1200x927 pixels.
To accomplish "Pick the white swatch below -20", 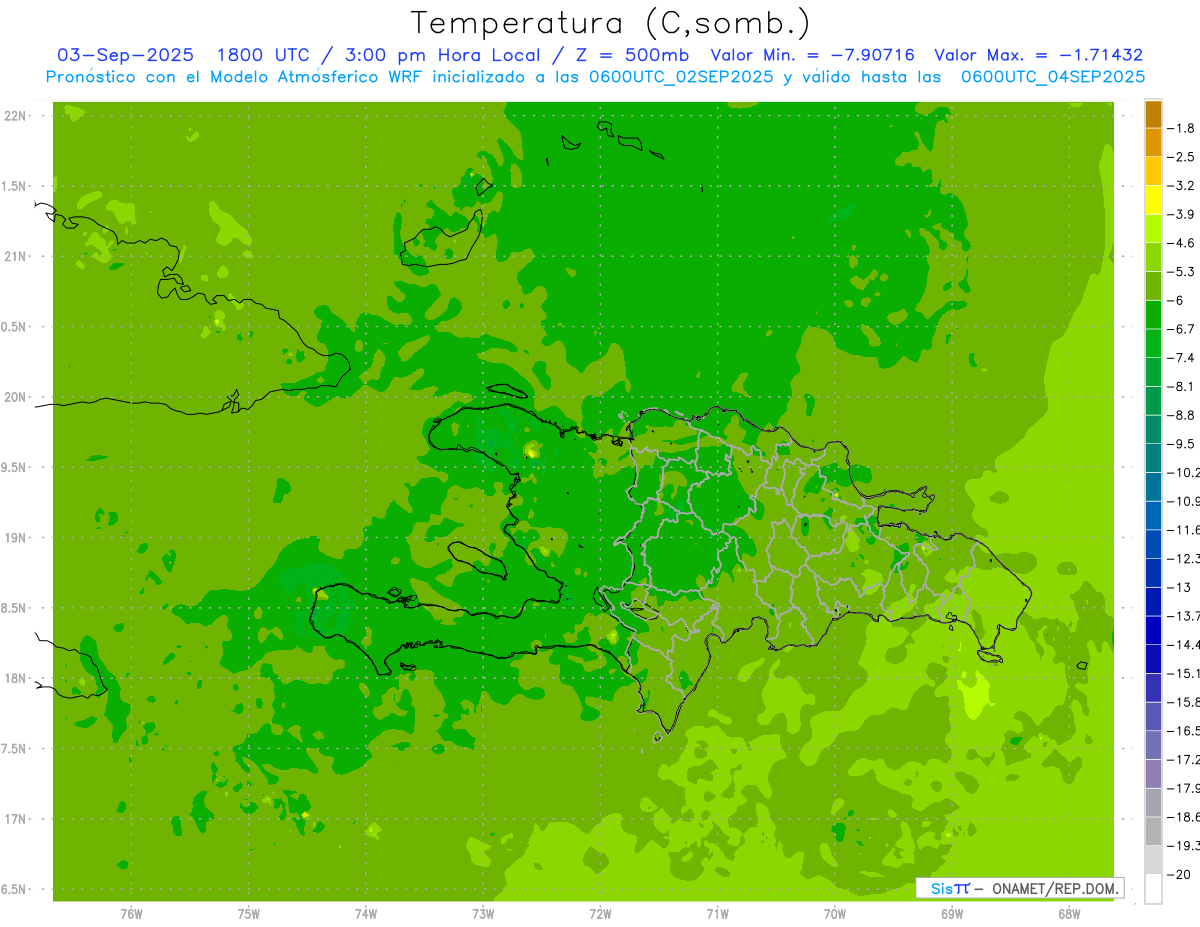I will (1154, 889).
